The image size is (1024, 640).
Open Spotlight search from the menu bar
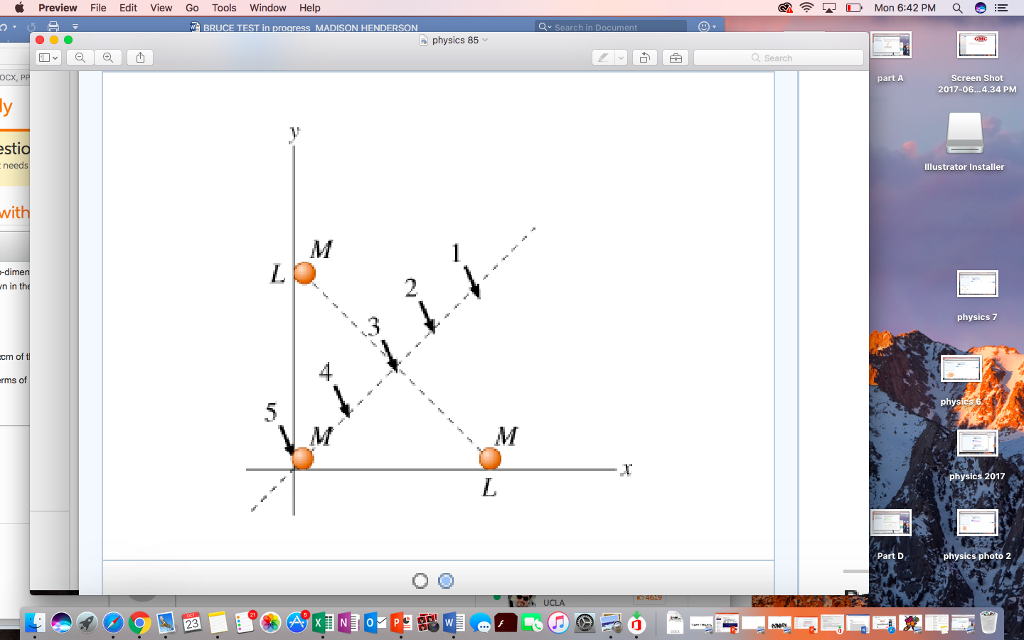(x=956, y=7)
